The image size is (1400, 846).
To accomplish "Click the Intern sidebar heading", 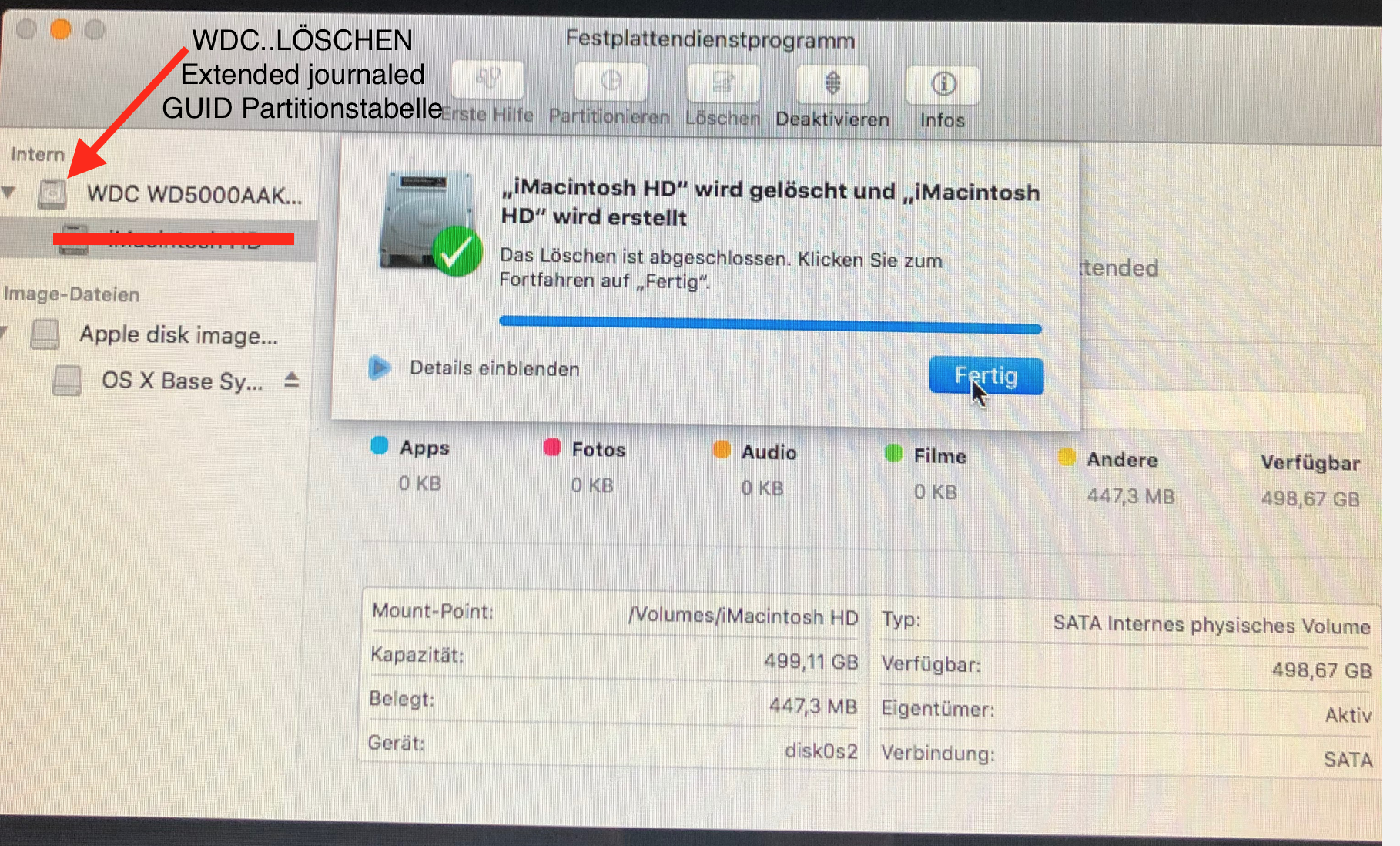I will click(x=38, y=154).
